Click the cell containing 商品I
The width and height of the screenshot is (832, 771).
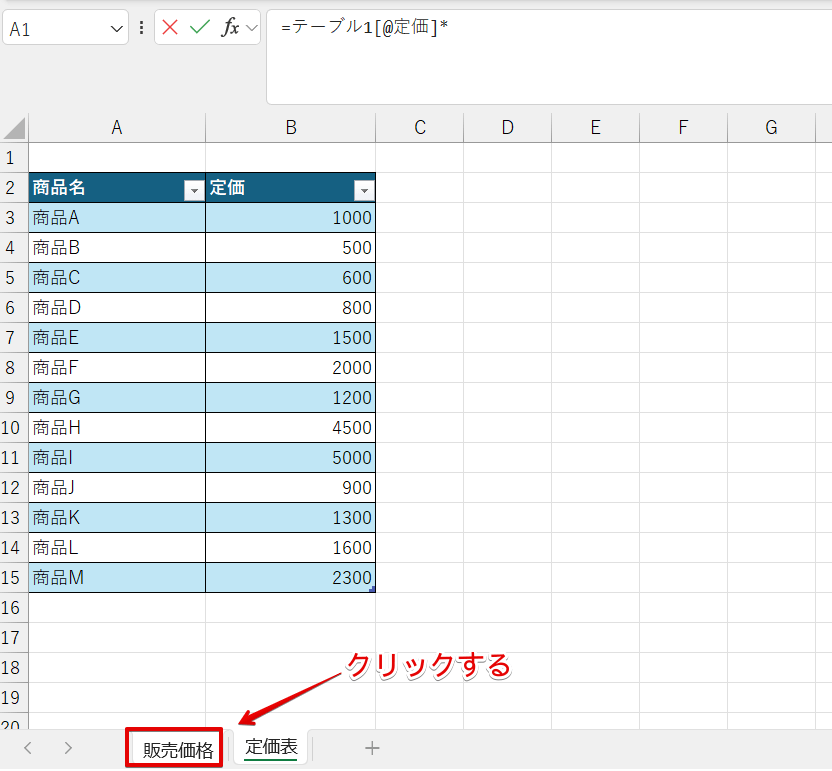pos(117,458)
